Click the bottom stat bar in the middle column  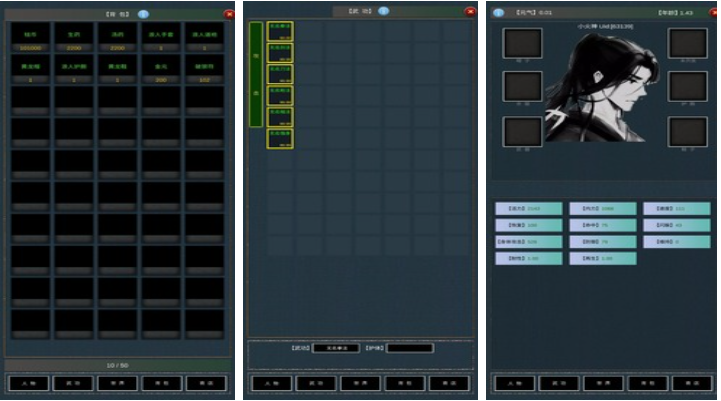pyautogui.click(x=603, y=258)
